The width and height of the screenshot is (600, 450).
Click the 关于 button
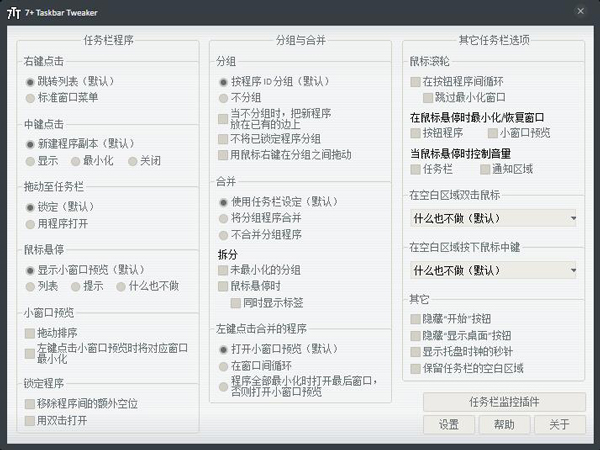pos(560,425)
